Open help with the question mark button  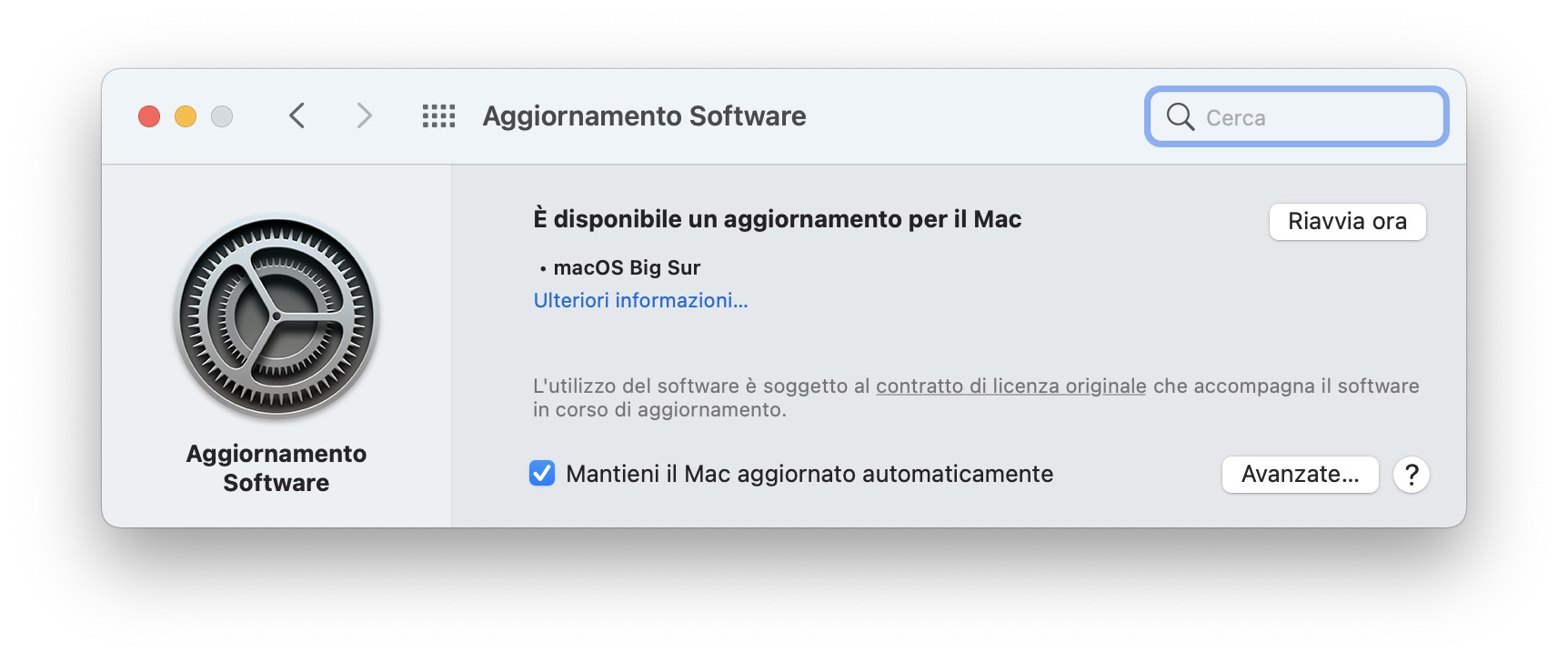(x=1412, y=475)
